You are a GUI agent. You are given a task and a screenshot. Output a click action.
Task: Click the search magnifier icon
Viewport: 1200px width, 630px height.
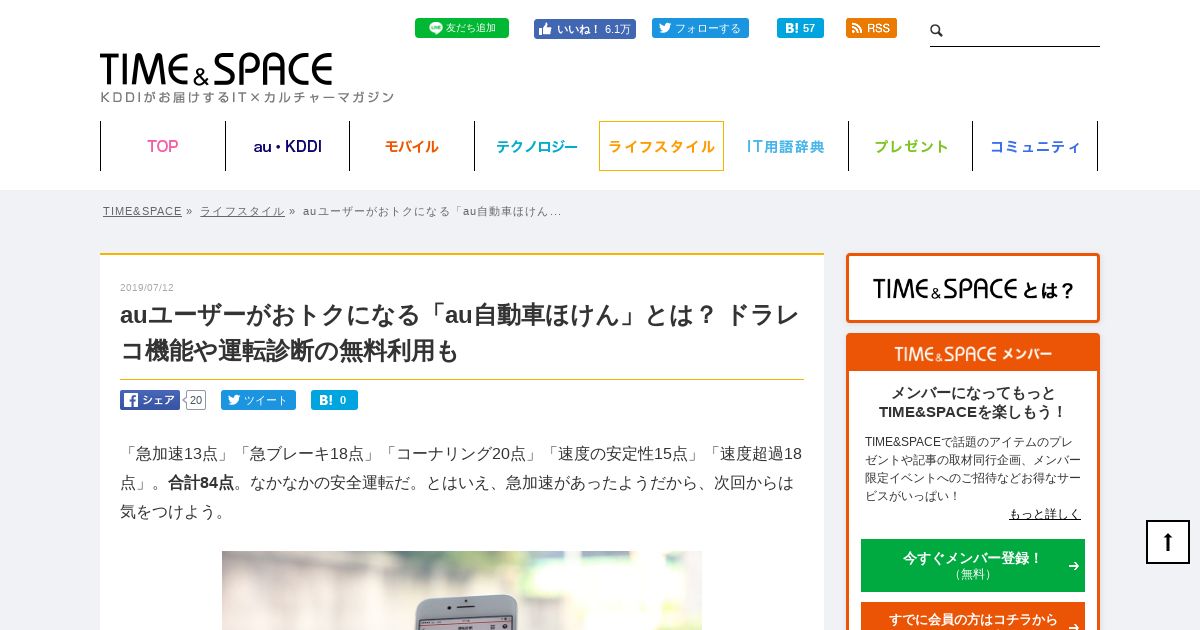[937, 31]
